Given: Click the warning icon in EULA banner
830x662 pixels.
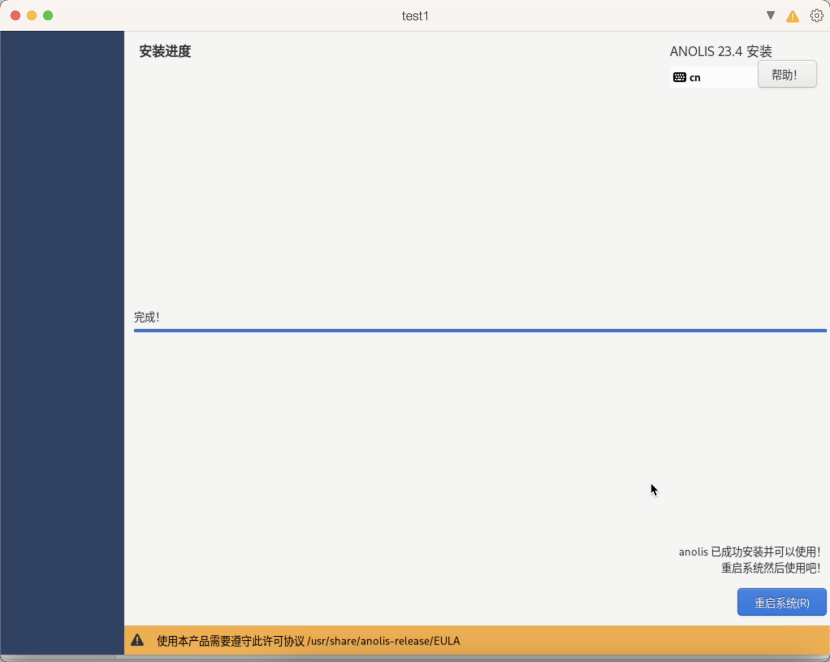Looking at the screenshot, I should [x=137, y=640].
